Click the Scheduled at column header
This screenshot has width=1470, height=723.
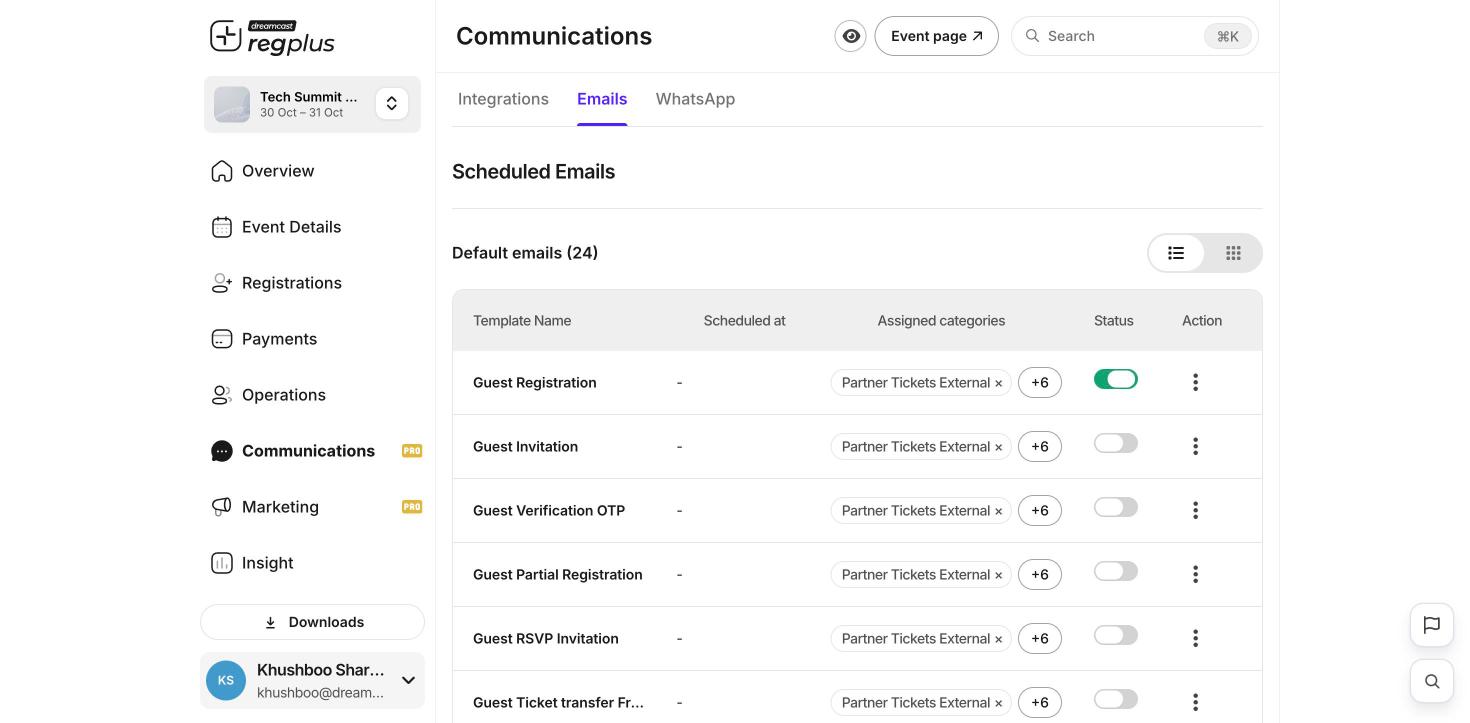745,321
